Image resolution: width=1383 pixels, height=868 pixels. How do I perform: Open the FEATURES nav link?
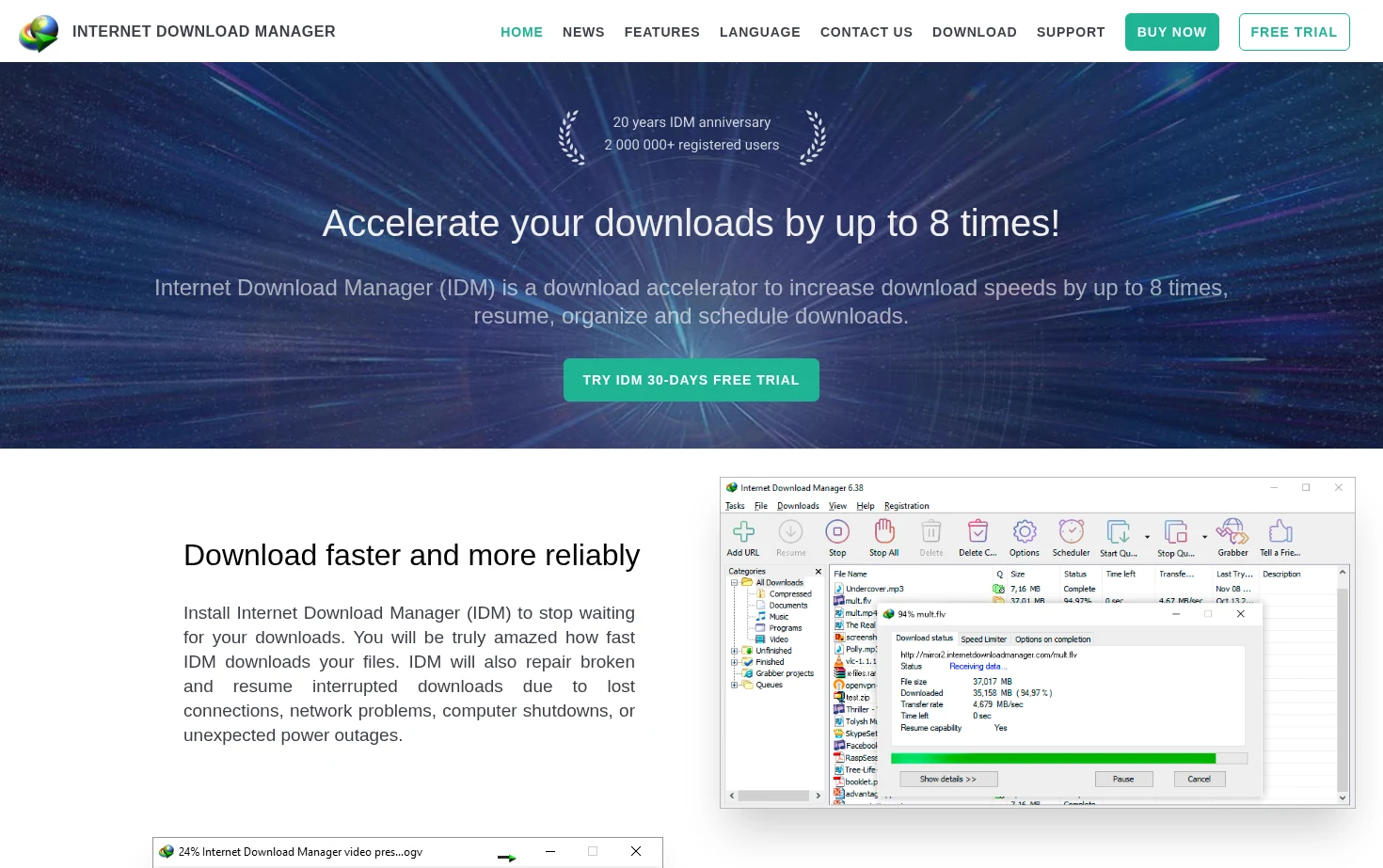[x=661, y=32]
